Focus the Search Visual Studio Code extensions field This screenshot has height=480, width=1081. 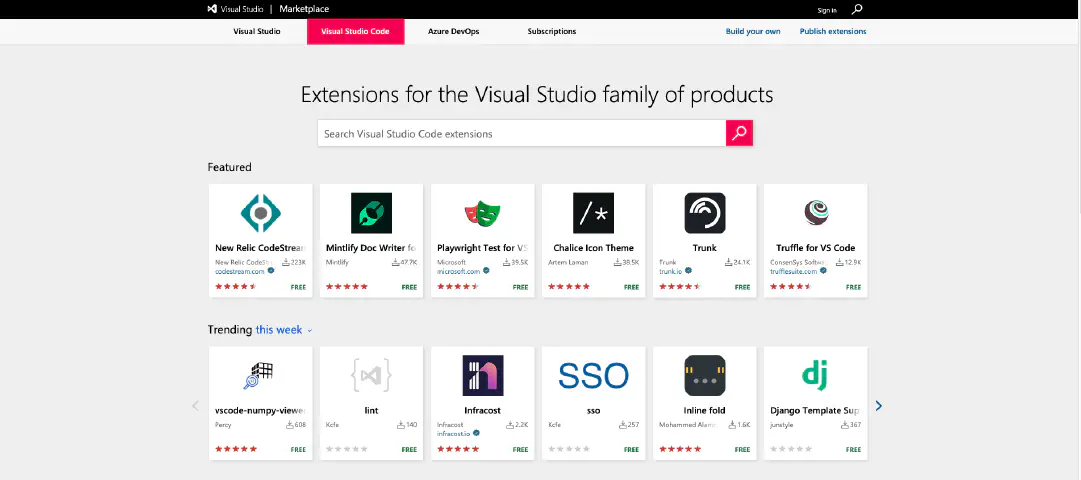(x=521, y=133)
